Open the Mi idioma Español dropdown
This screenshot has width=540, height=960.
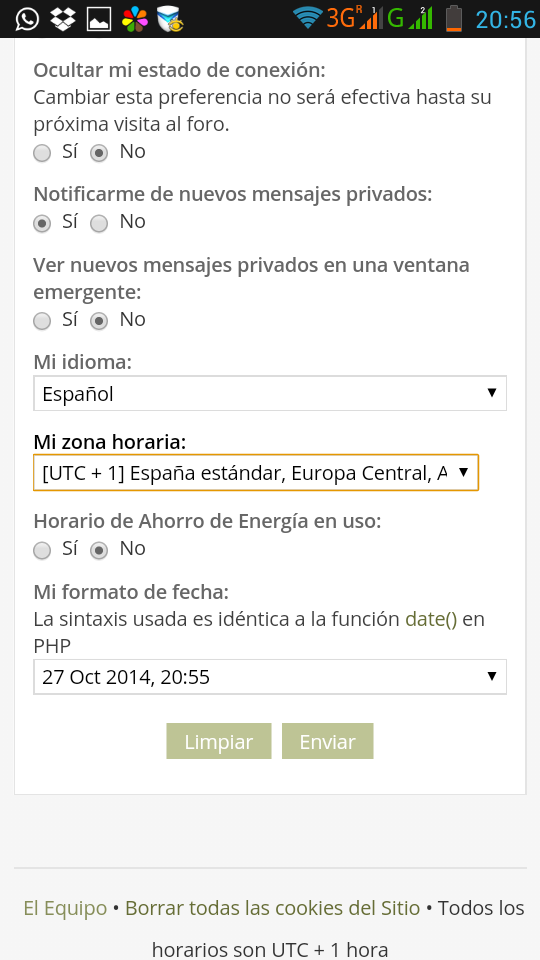pos(270,393)
